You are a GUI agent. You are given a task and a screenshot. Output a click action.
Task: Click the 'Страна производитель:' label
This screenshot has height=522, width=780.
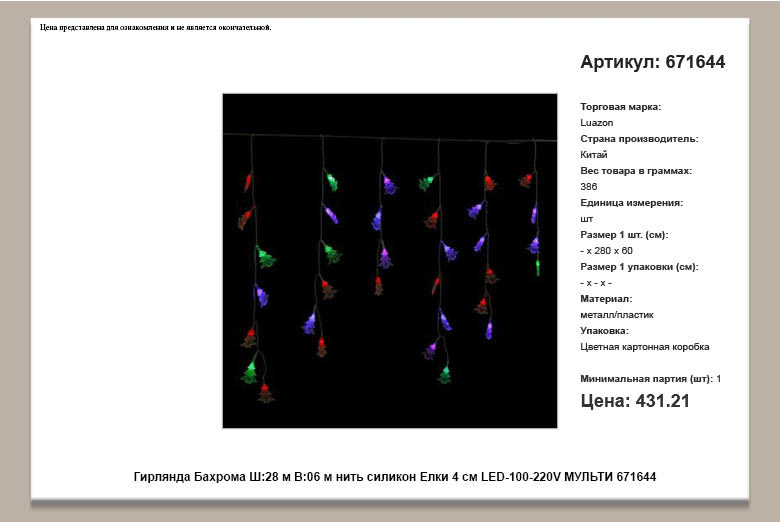639,139
